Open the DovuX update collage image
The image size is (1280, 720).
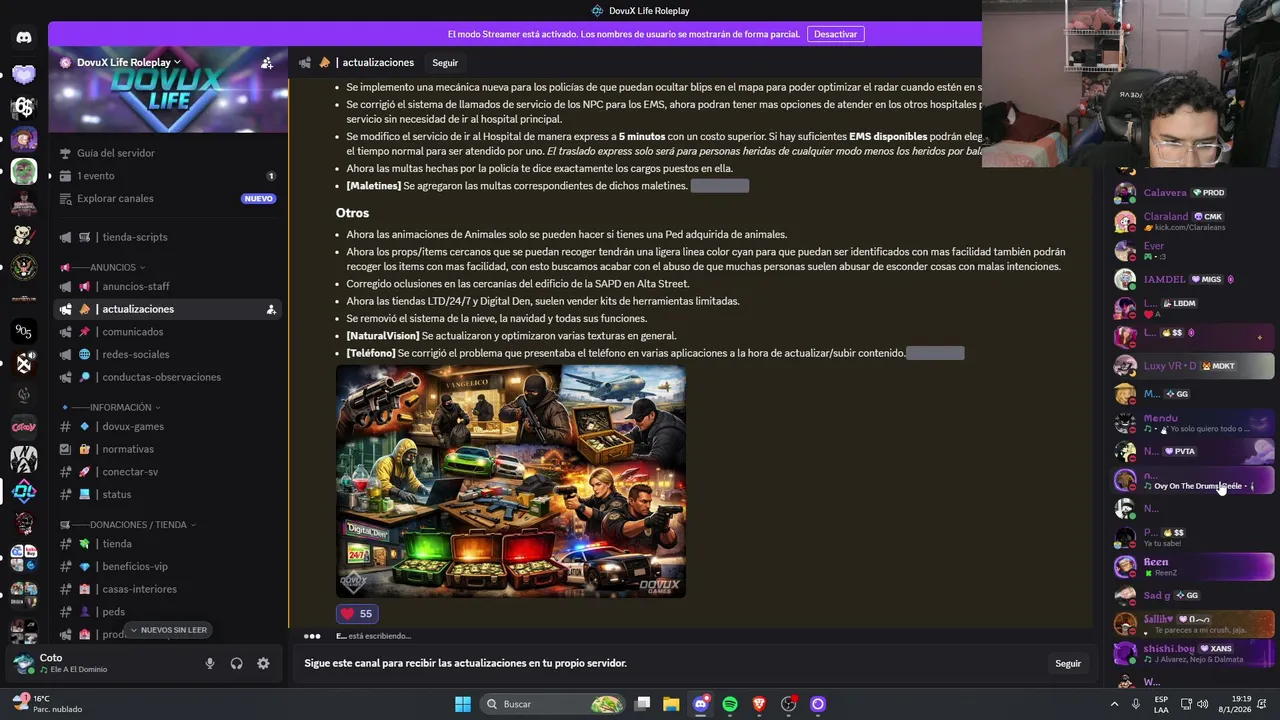coord(511,481)
